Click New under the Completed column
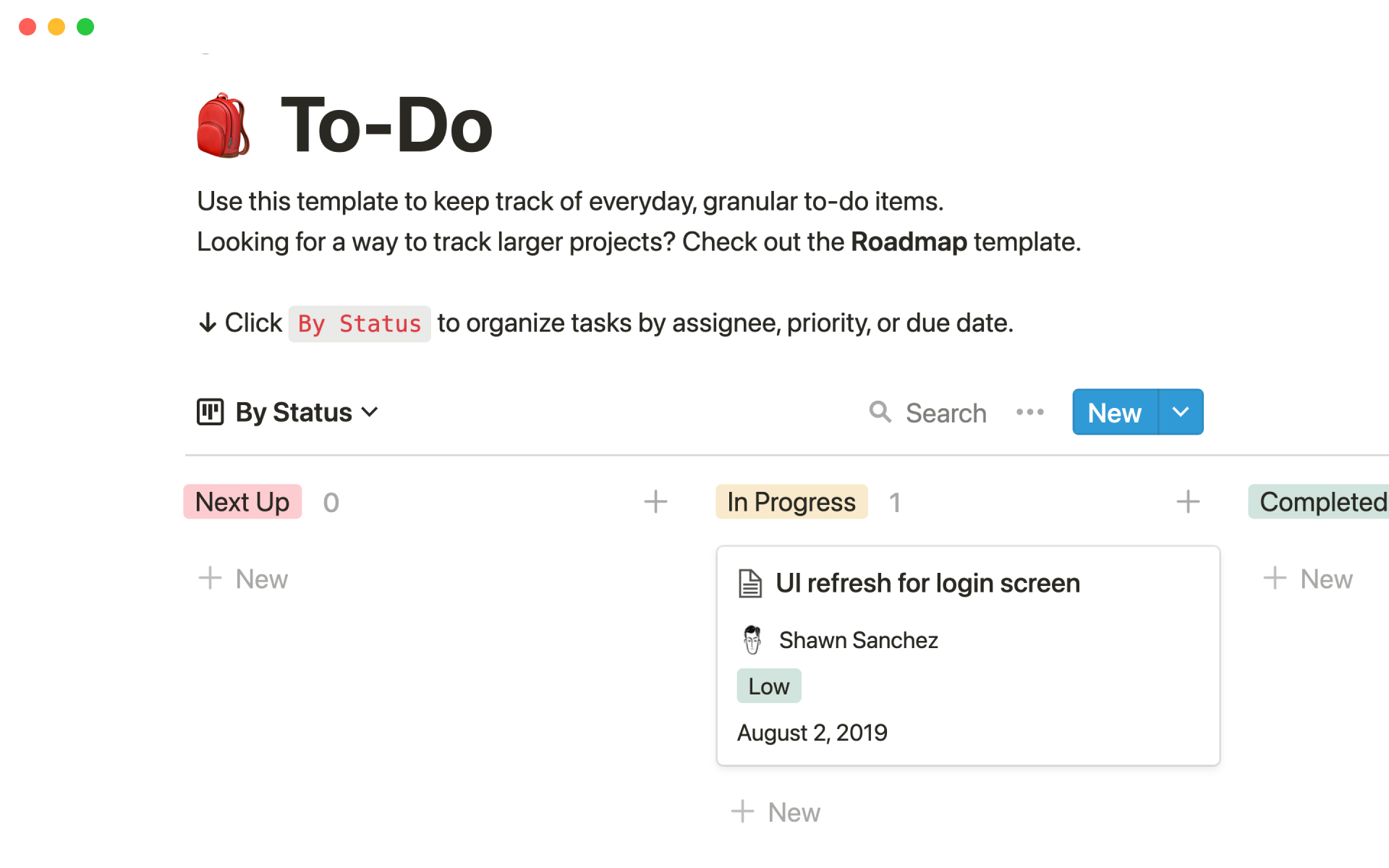 [x=1308, y=578]
